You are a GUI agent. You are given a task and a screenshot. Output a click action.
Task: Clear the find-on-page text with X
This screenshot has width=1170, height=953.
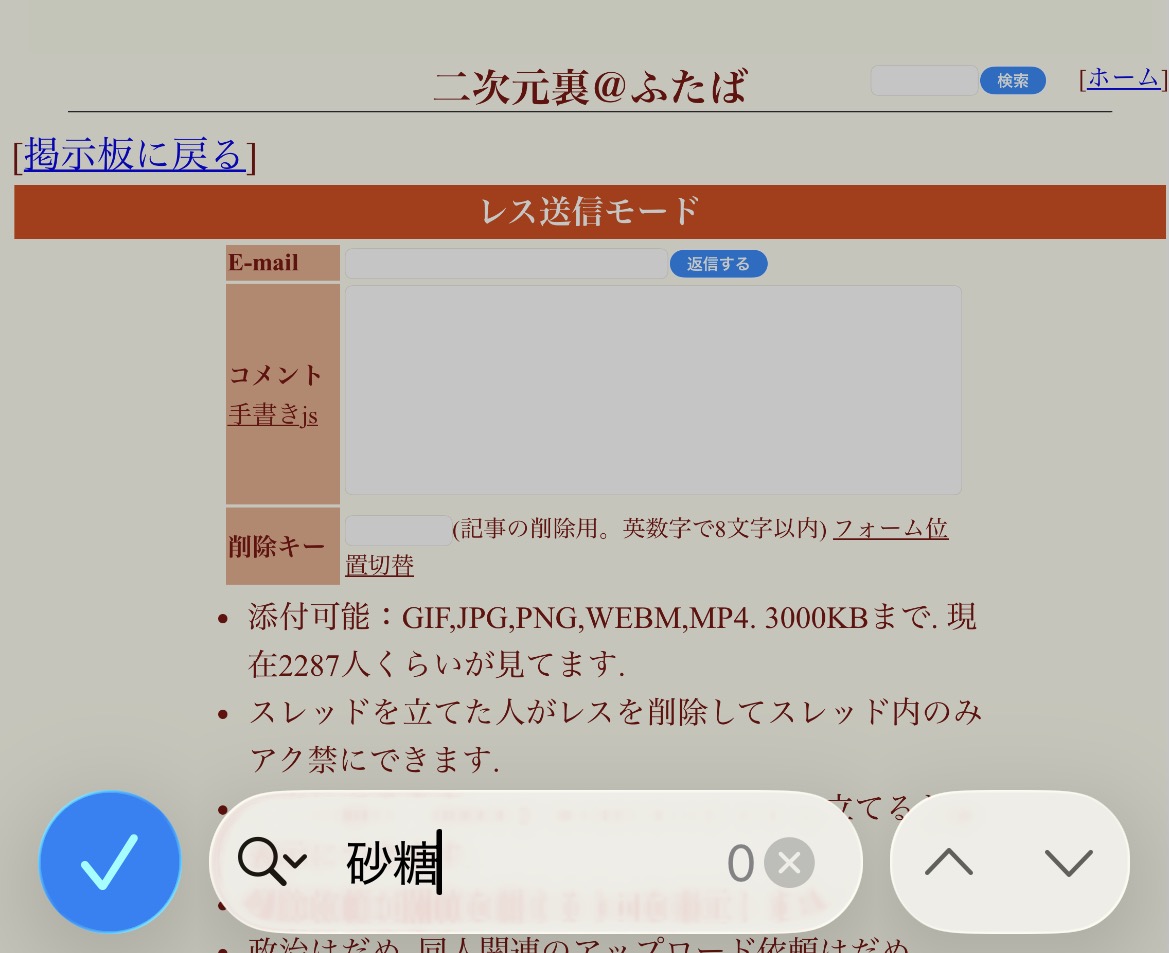[x=789, y=862]
